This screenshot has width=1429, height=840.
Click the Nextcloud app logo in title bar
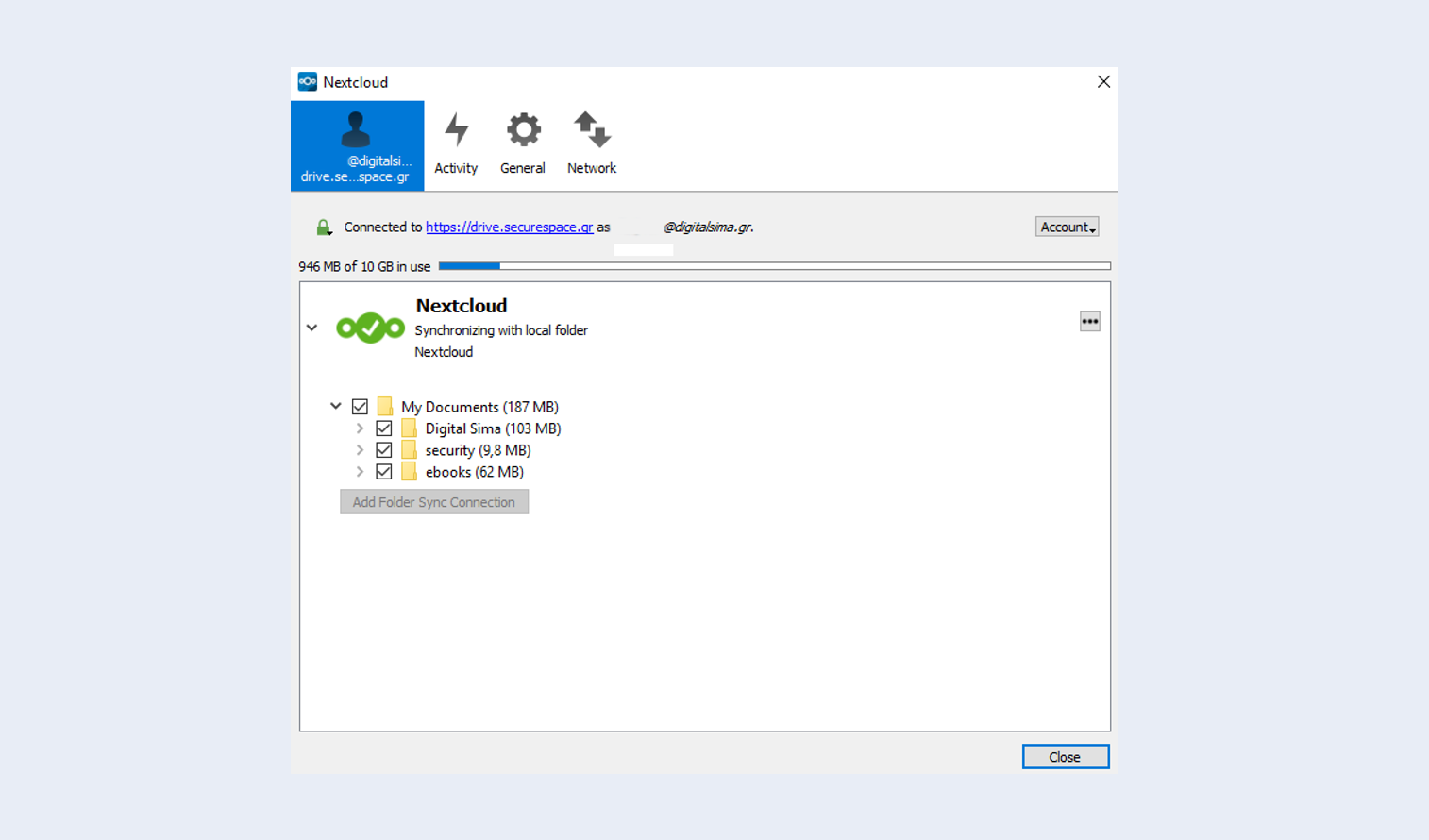pyautogui.click(x=308, y=82)
